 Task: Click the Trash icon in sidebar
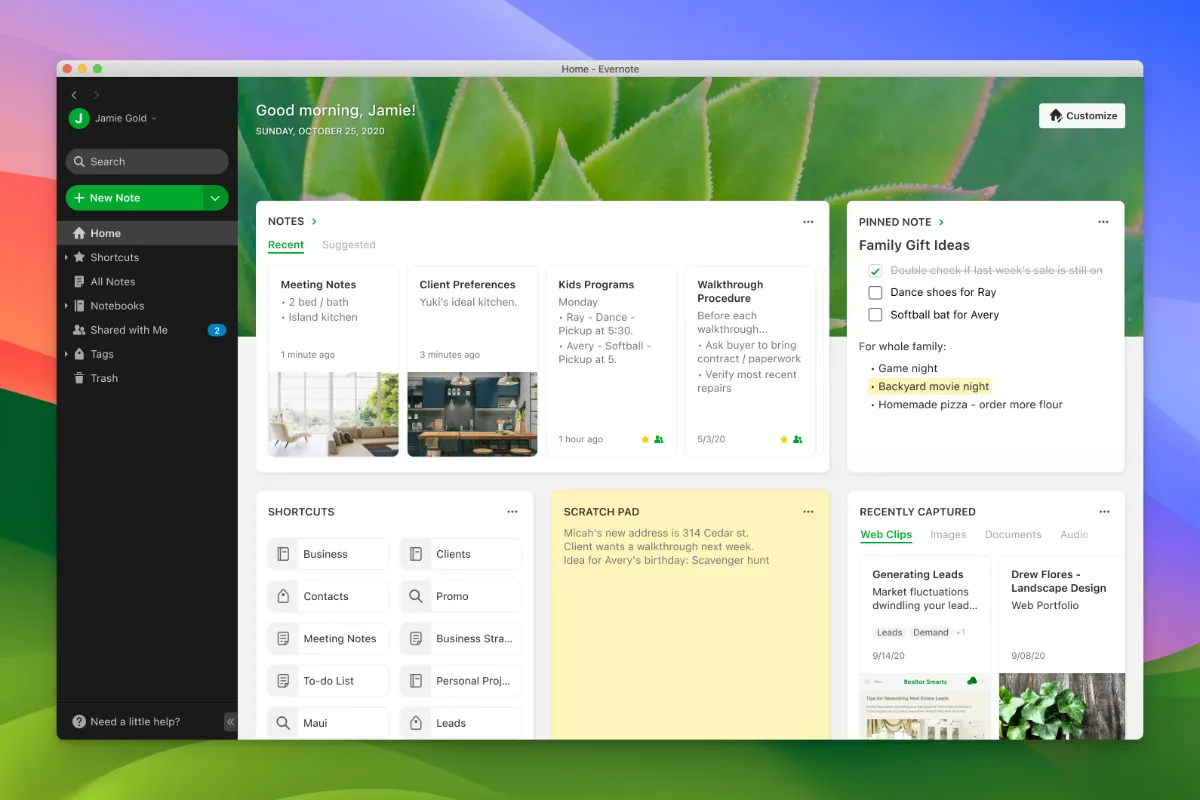click(x=79, y=378)
